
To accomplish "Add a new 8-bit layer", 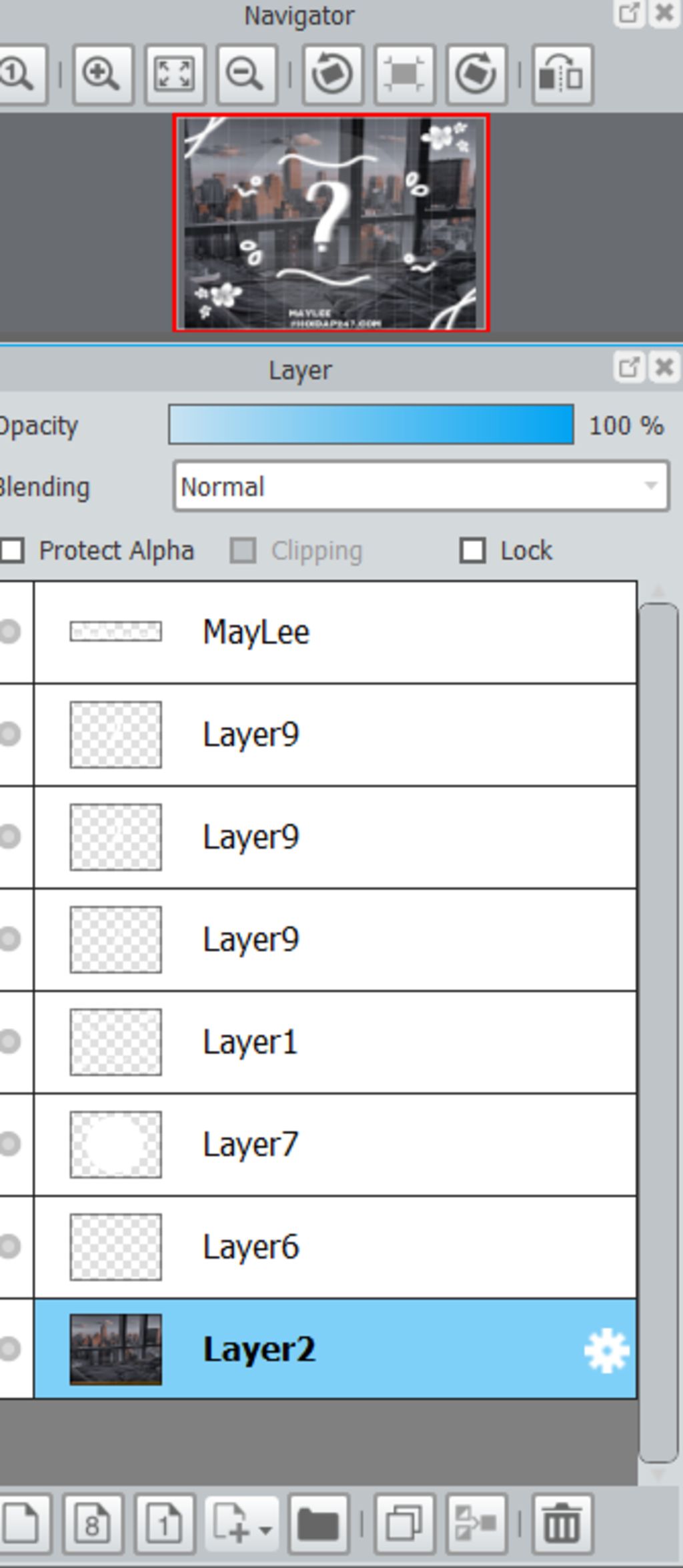I will [93, 1523].
